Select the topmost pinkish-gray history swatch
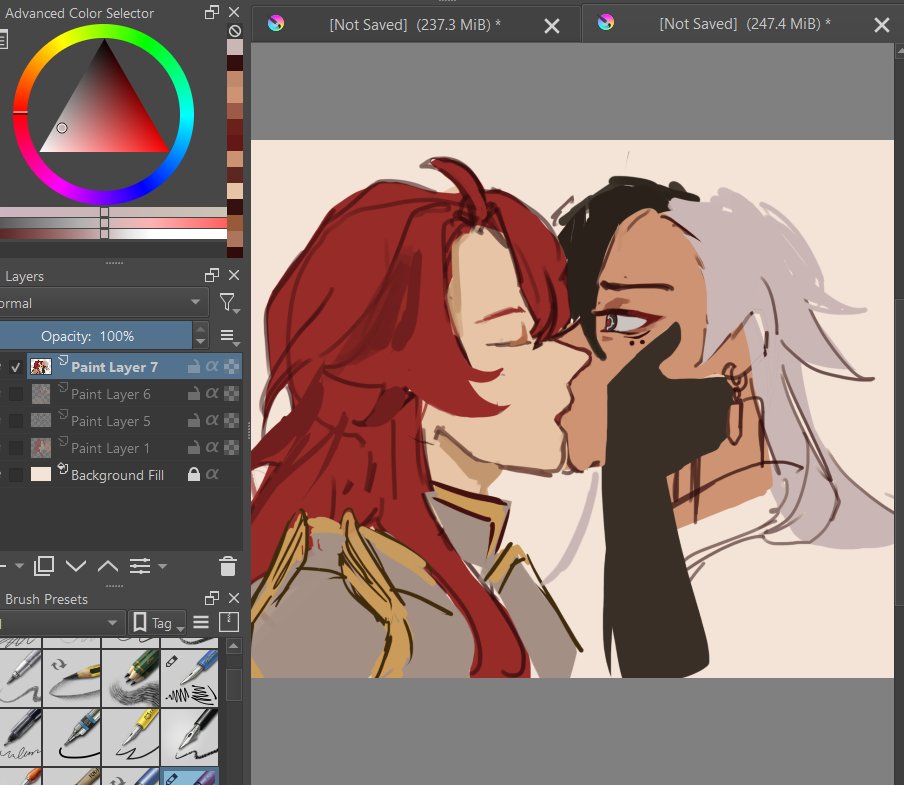This screenshot has height=785, width=904. coord(235,47)
